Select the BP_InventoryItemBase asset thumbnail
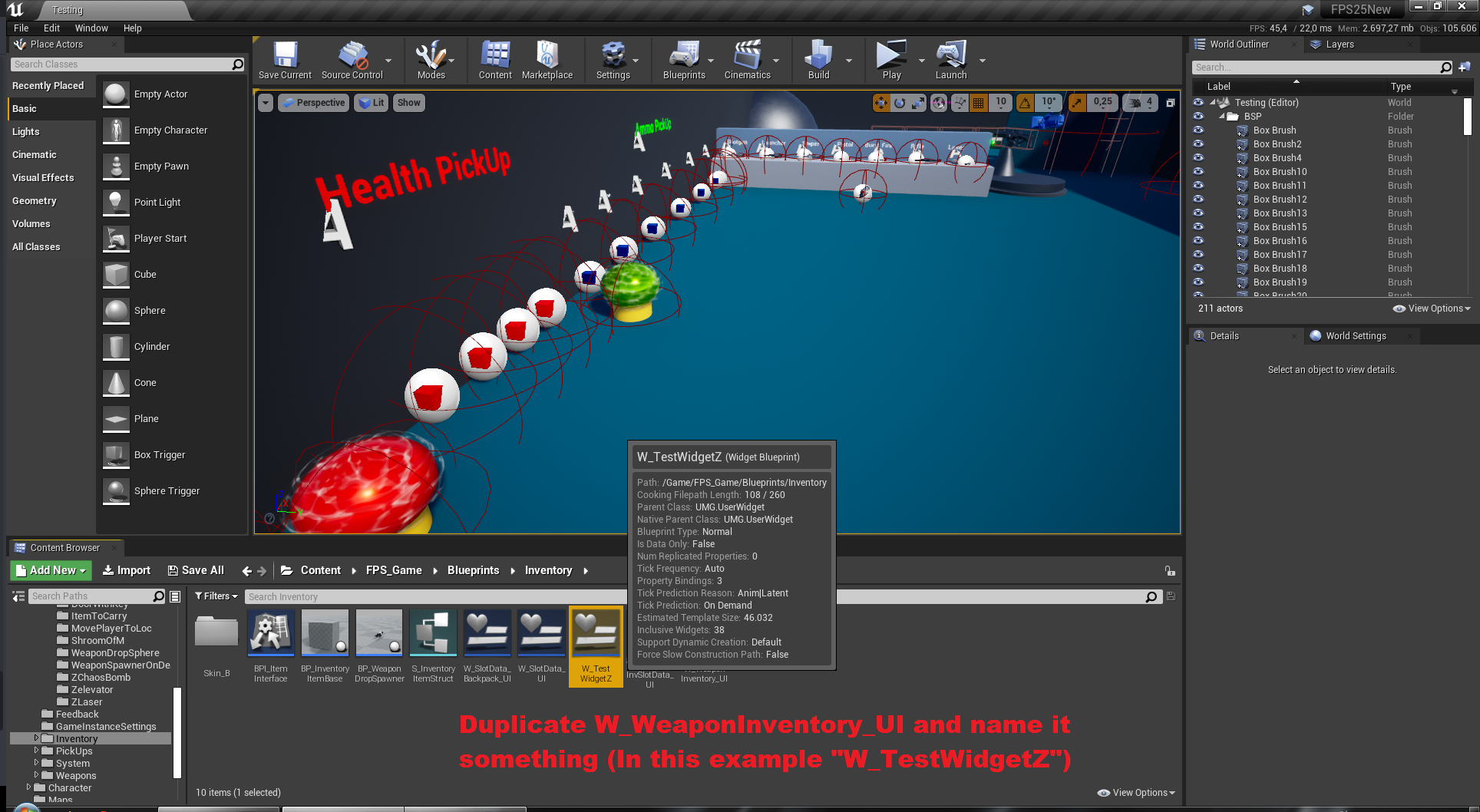Screen dimensions: 1480x812 click(325, 633)
